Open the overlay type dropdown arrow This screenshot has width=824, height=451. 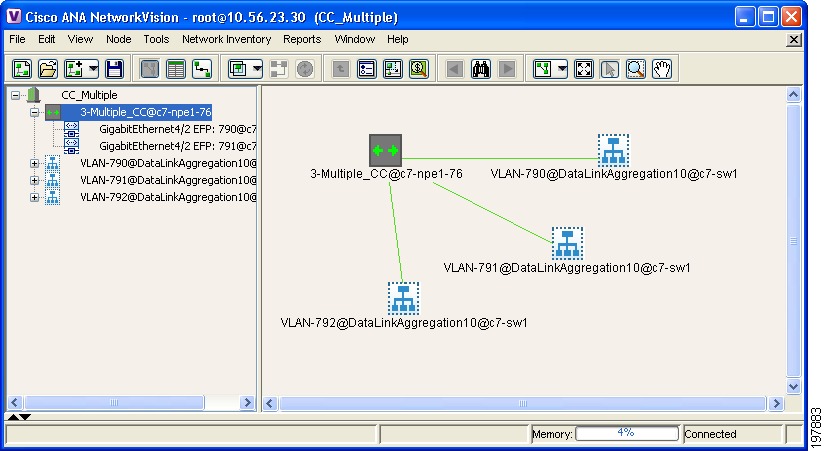(x=257, y=69)
